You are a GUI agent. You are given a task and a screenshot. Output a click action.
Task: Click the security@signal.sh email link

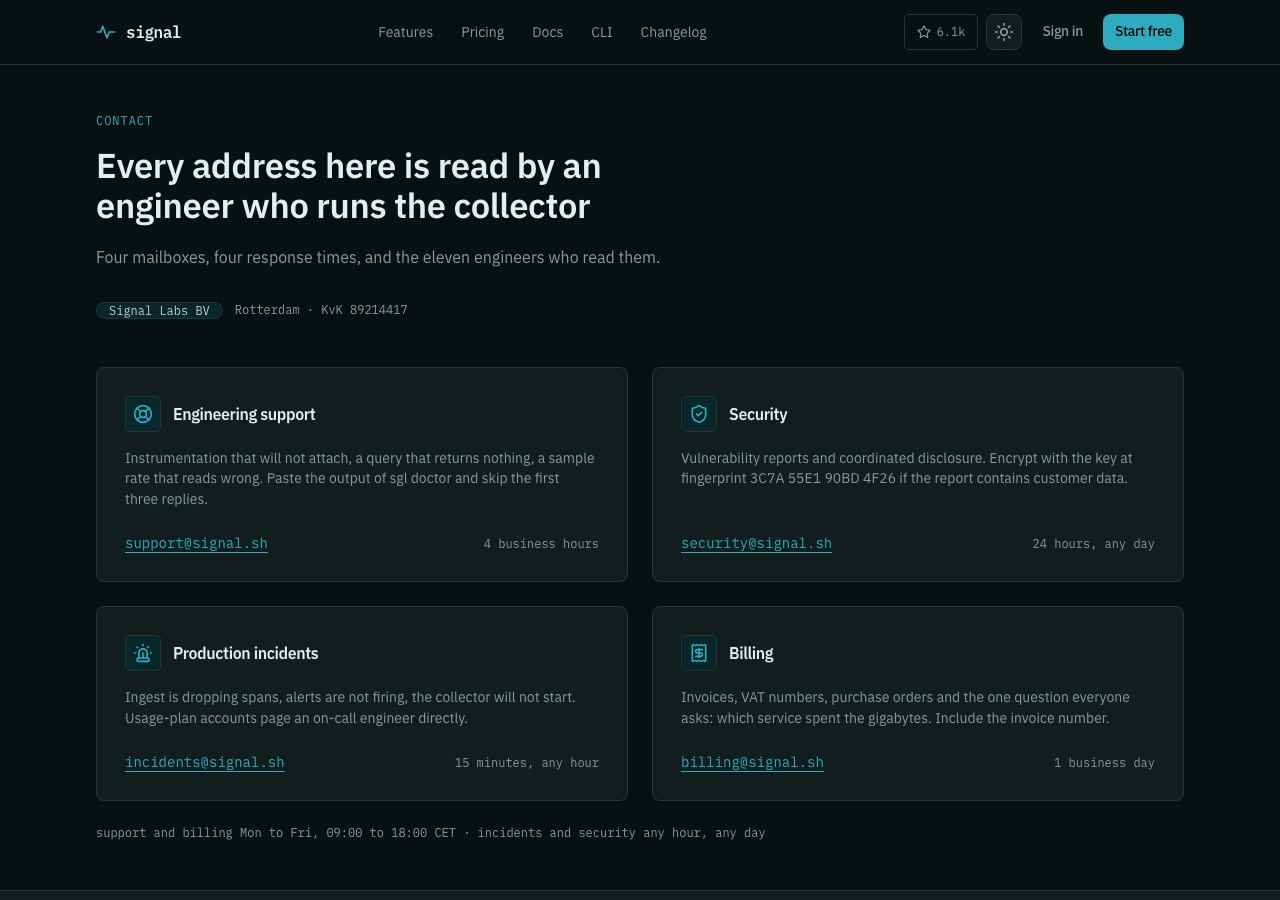[756, 544]
